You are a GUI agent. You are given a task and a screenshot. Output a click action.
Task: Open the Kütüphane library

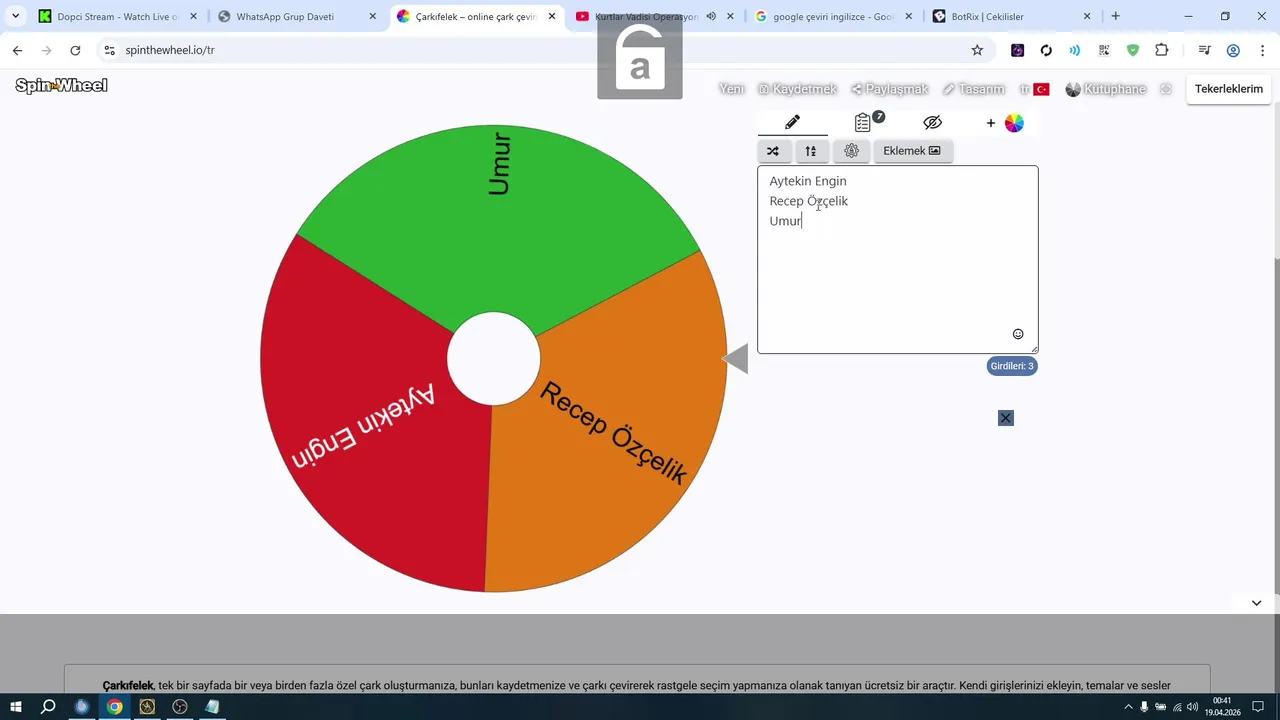(x=1106, y=89)
